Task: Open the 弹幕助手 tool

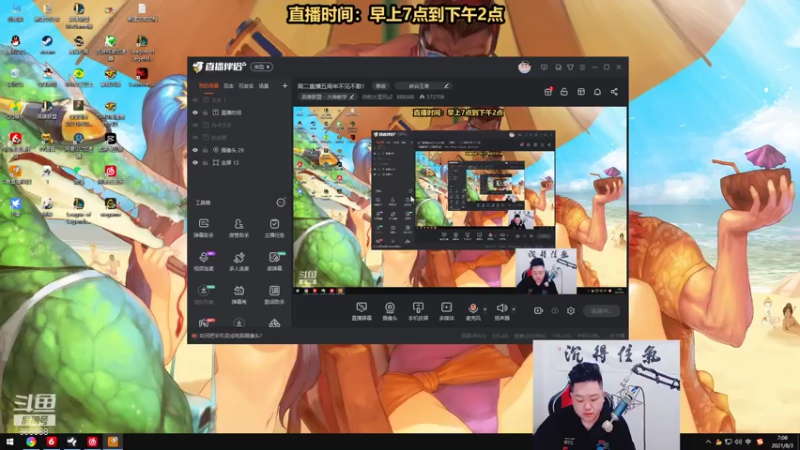Action: coord(204,228)
